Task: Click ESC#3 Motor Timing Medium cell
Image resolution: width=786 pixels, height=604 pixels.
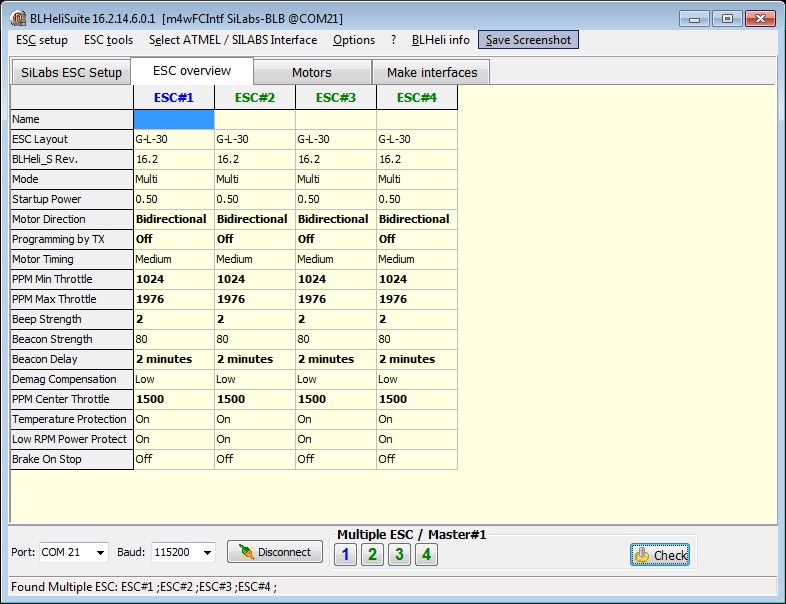Action: (336, 259)
